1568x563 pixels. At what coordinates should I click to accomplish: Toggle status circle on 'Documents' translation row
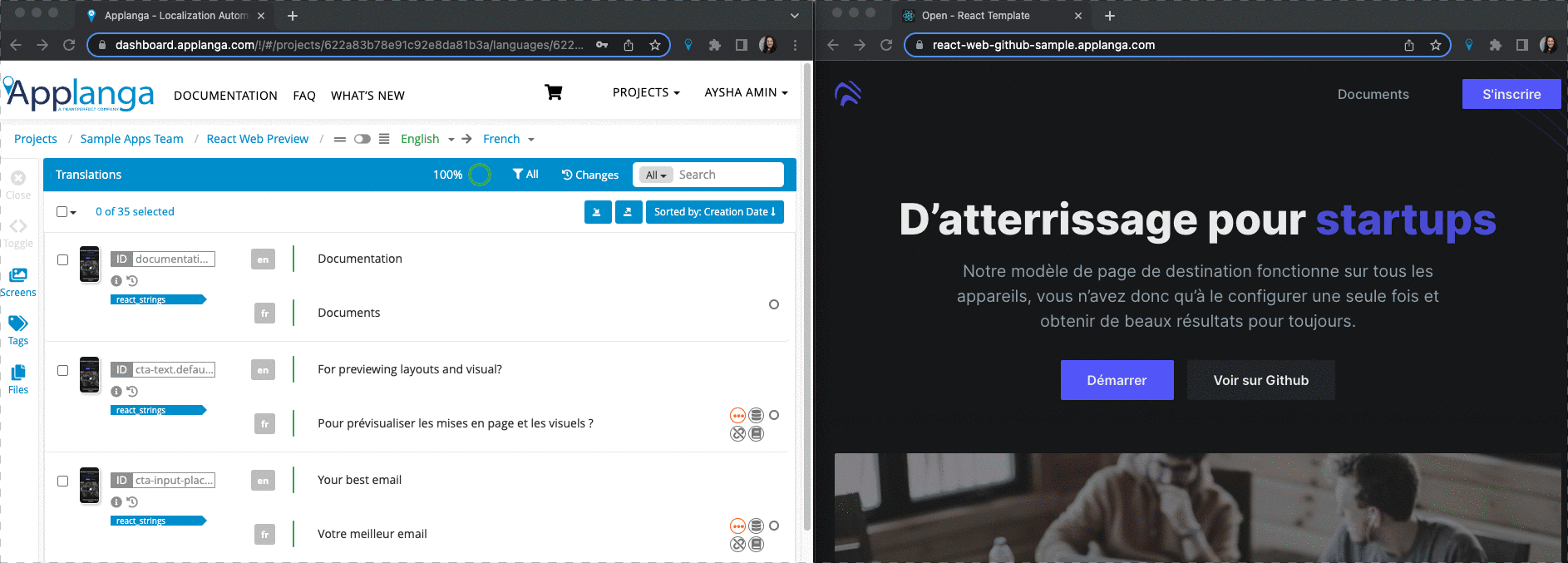pos(774,304)
